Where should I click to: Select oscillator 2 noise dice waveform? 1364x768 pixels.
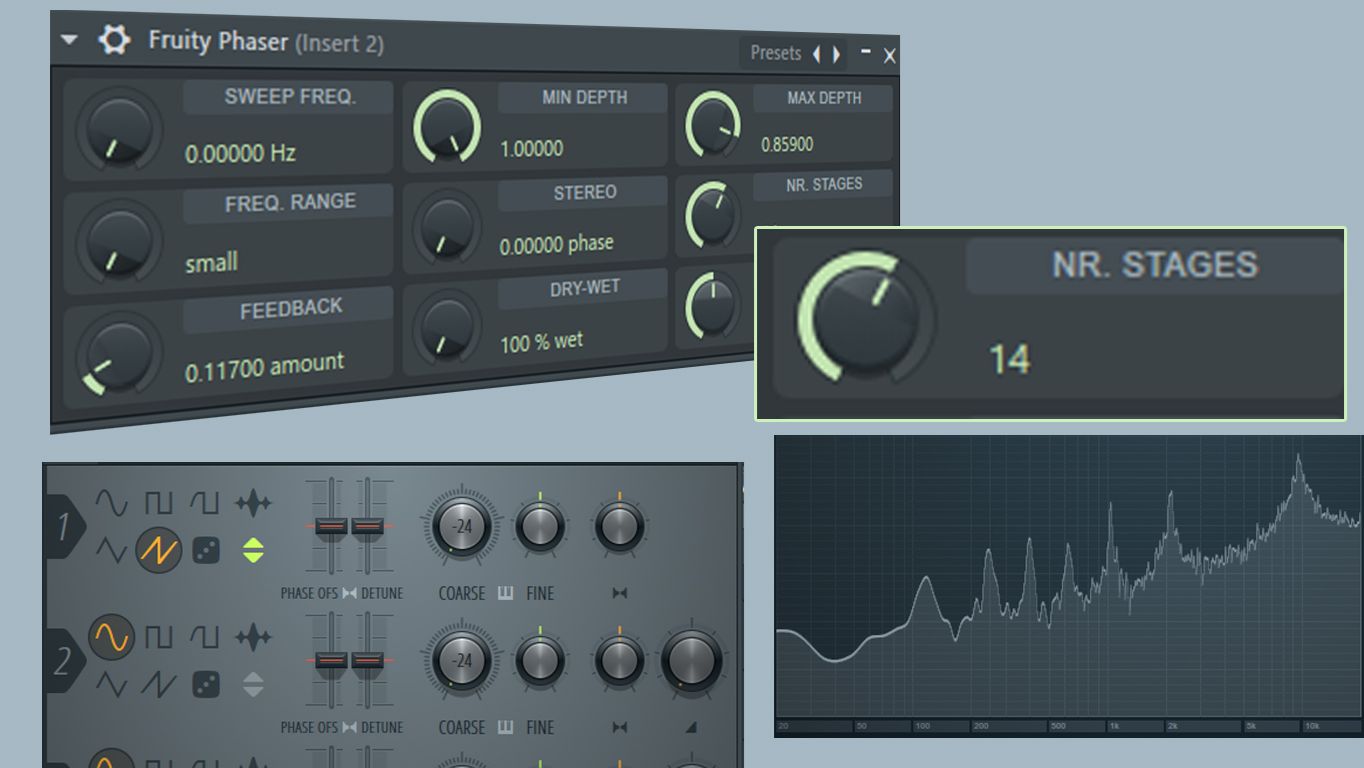(x=206, y=684)
